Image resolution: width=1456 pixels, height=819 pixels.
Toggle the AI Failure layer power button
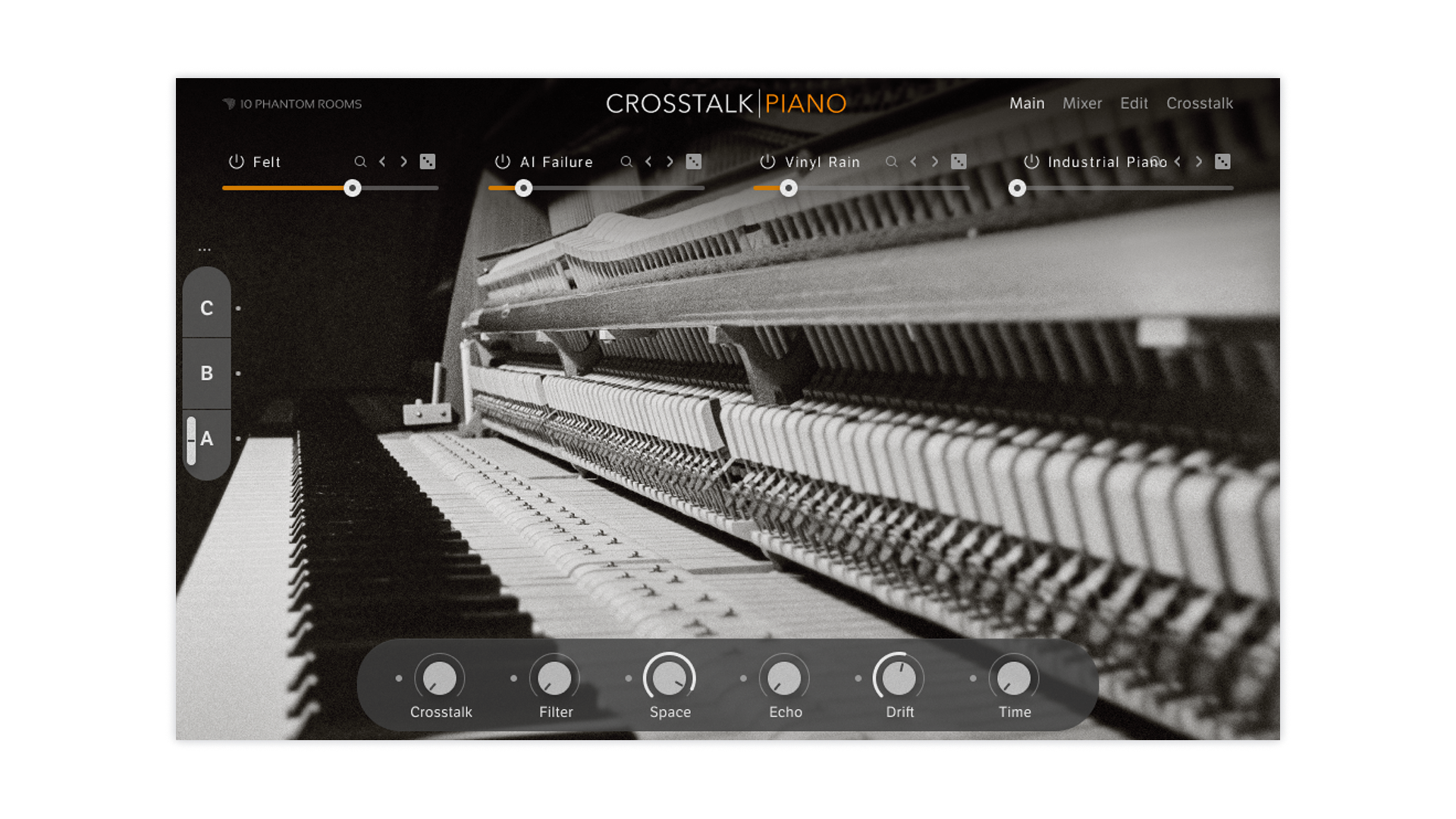tap(503, 162)
